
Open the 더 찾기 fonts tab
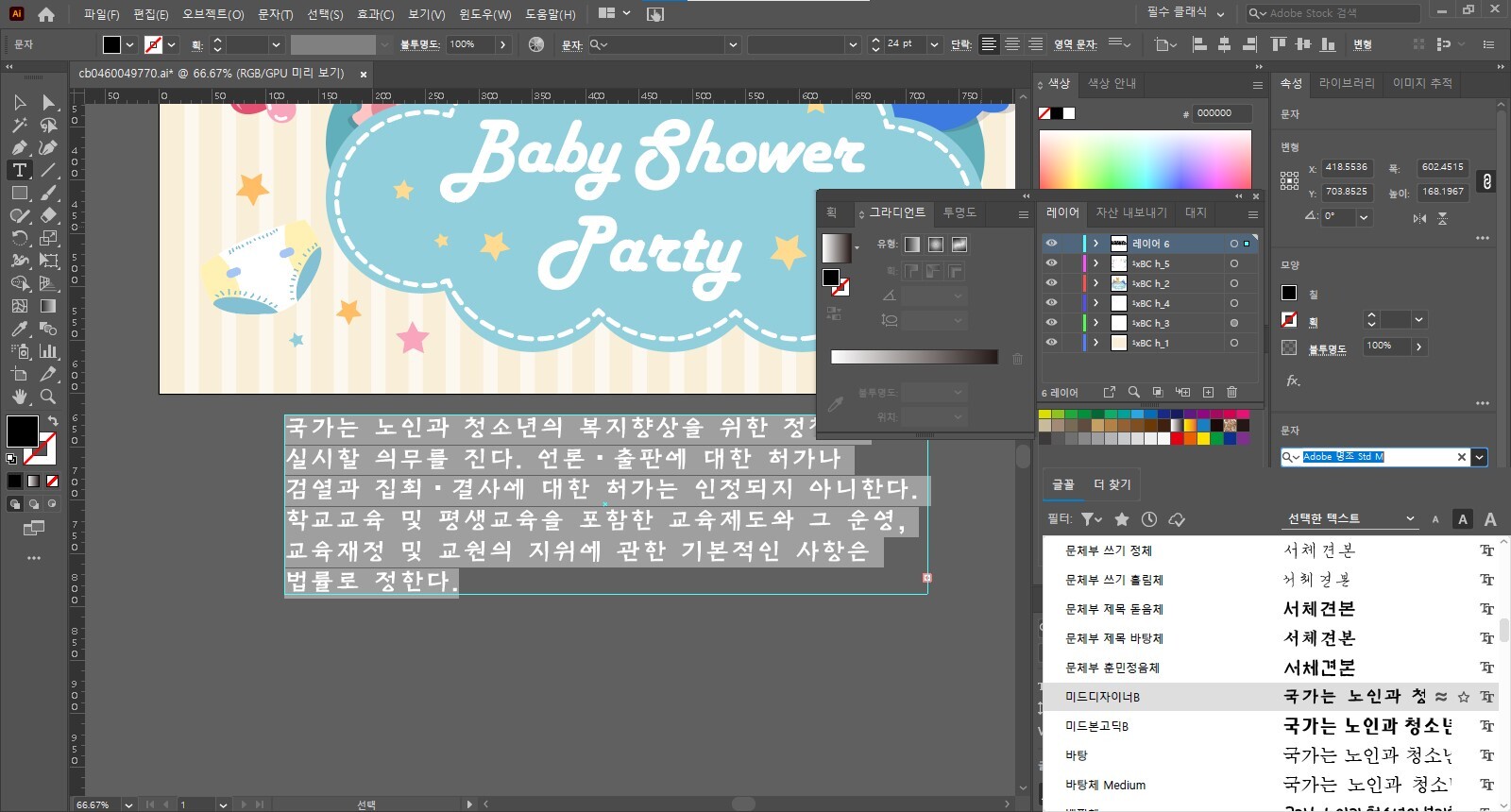point(1112,484)
